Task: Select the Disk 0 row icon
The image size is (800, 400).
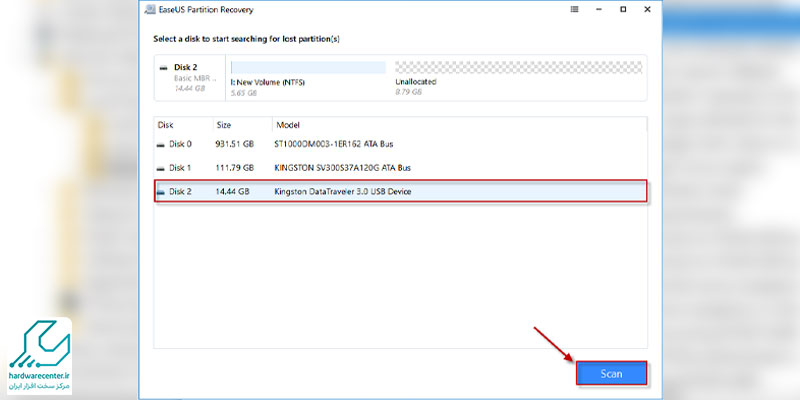Action: [161, 145]
